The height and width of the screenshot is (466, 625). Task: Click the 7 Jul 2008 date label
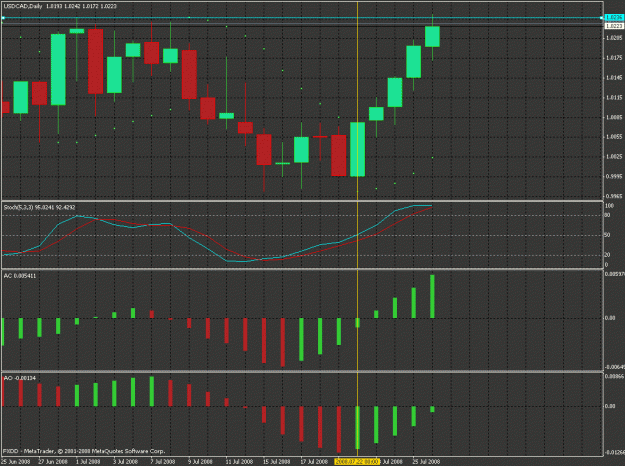(x=163, y=462)
